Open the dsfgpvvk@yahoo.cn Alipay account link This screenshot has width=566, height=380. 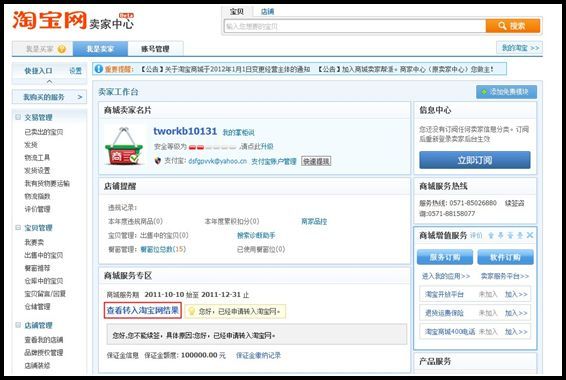[217, 161]
